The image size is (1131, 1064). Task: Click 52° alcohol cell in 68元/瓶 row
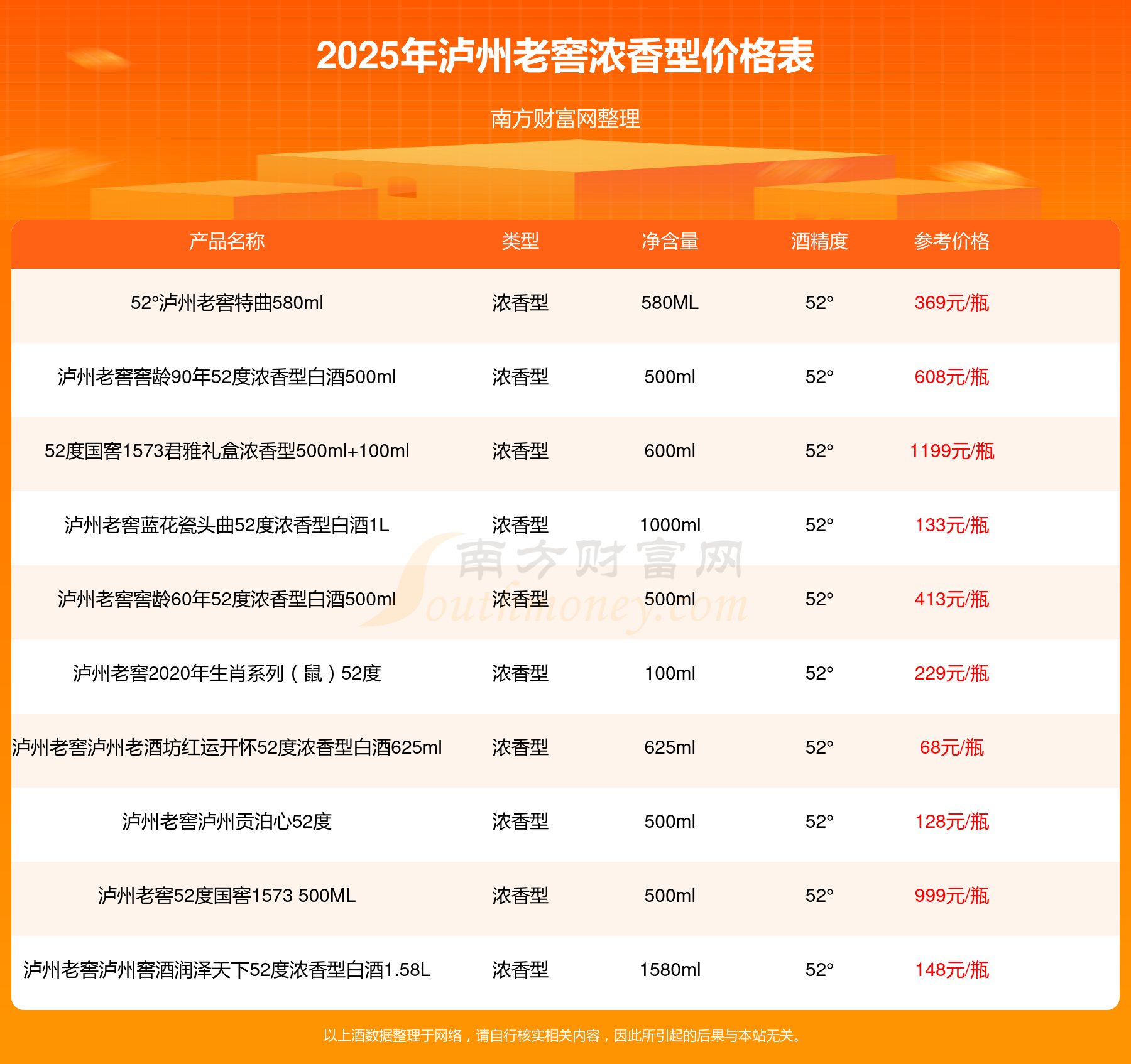coord(819,747)
